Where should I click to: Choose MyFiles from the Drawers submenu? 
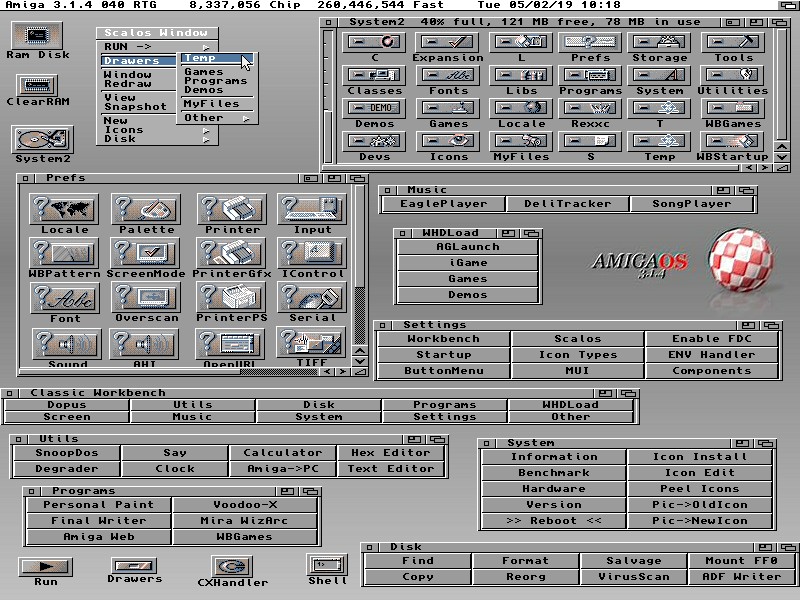(x=212, y=104)
